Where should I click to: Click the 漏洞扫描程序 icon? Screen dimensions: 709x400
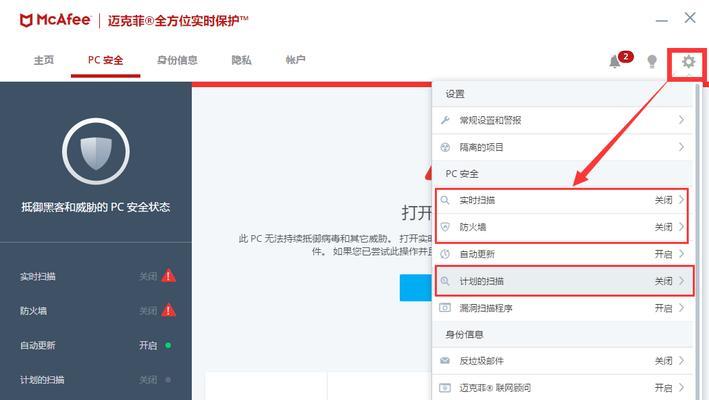click(x=445, y=308)
